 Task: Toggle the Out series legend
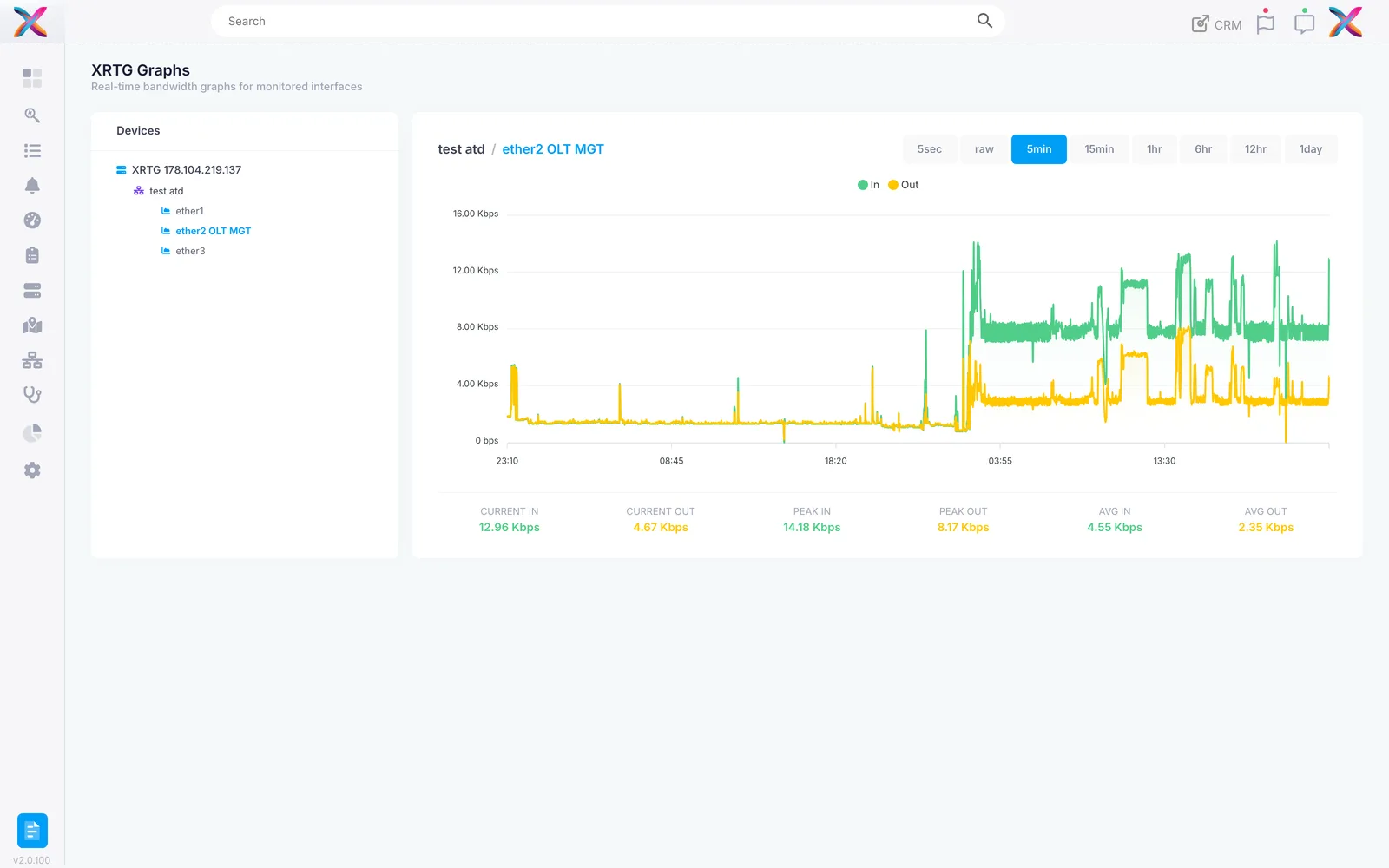pos(904,185)
